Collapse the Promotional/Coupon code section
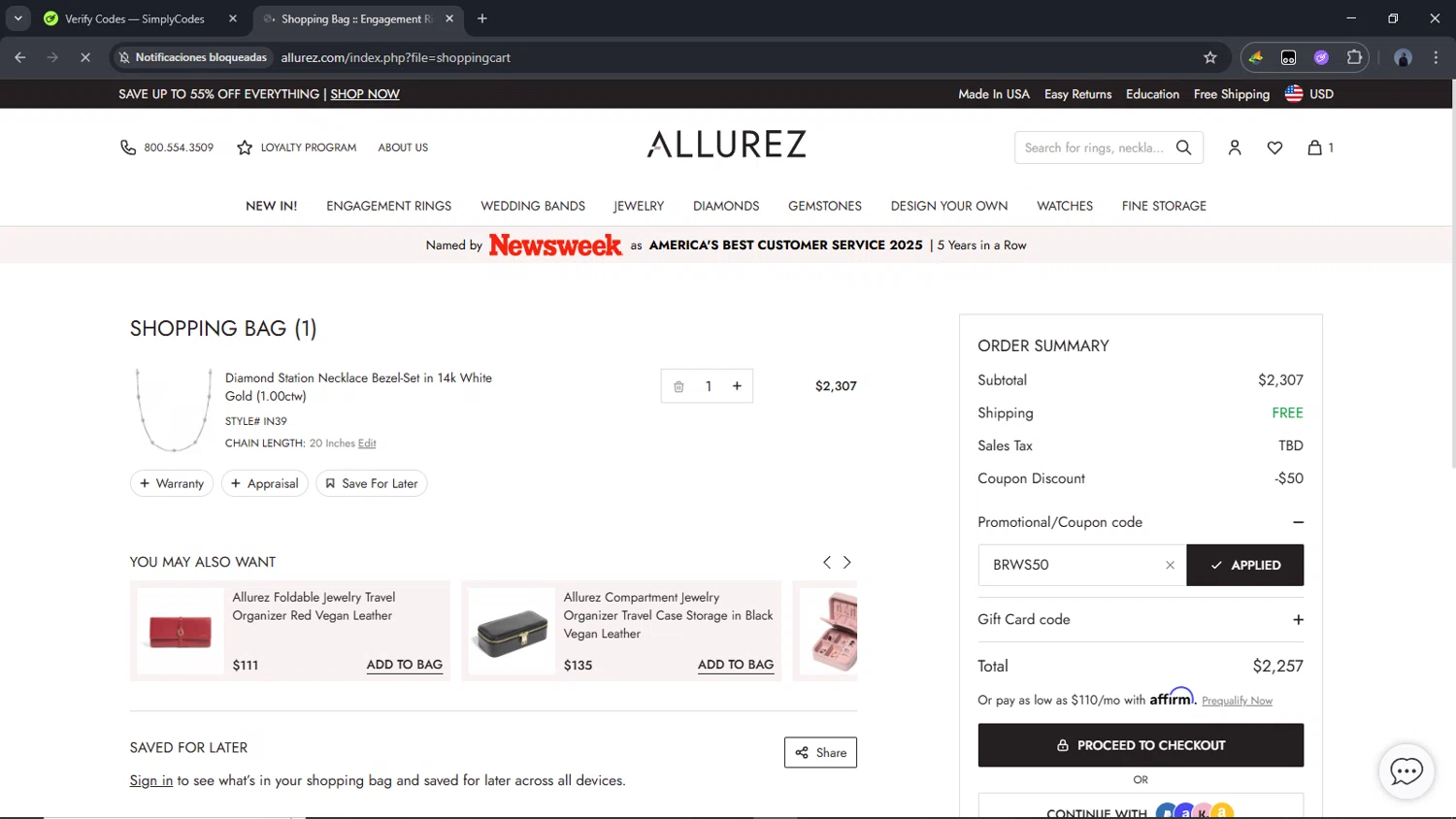 click(1298, 522)
